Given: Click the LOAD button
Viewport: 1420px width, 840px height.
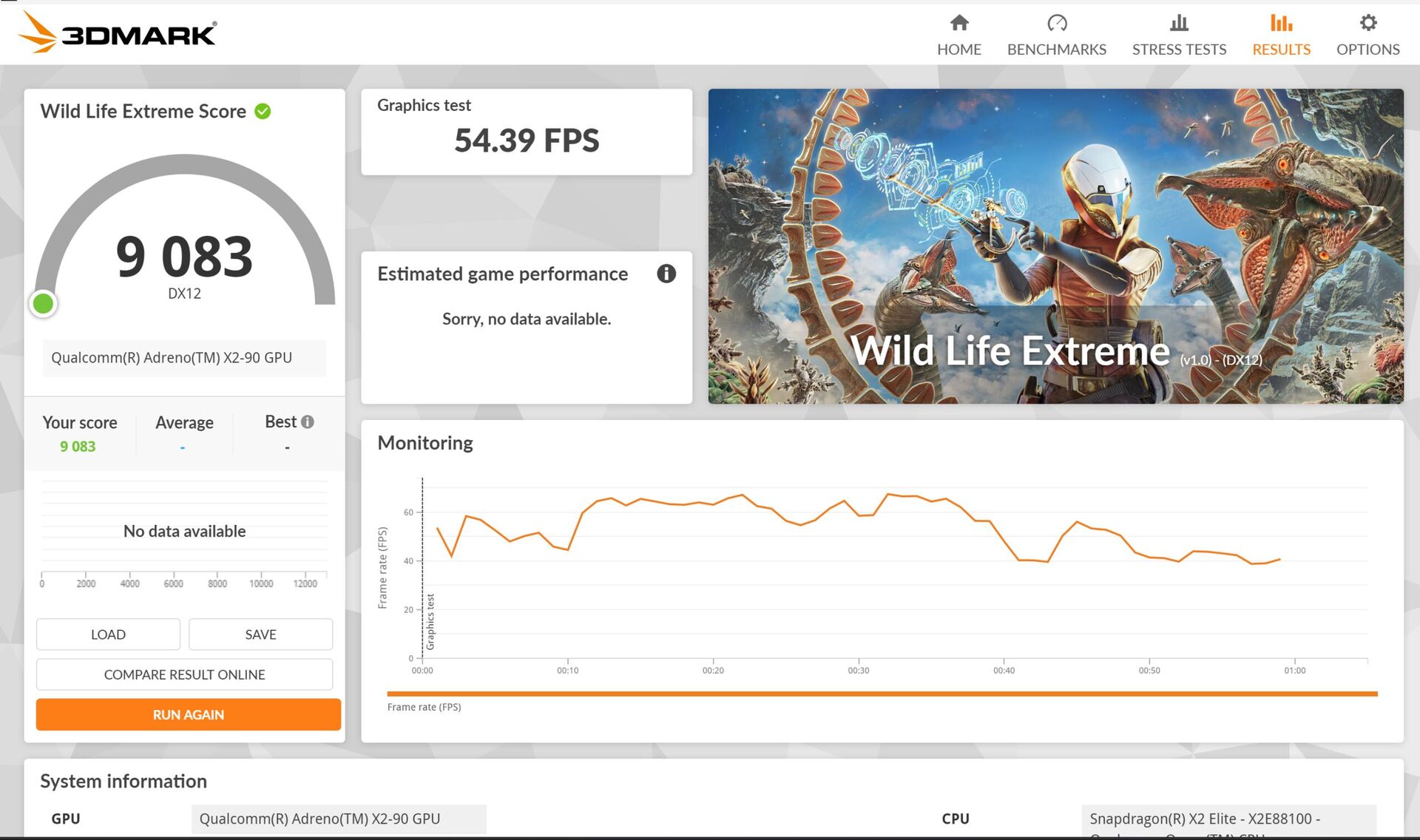Looking at the screenshot, I should [108, 634].
